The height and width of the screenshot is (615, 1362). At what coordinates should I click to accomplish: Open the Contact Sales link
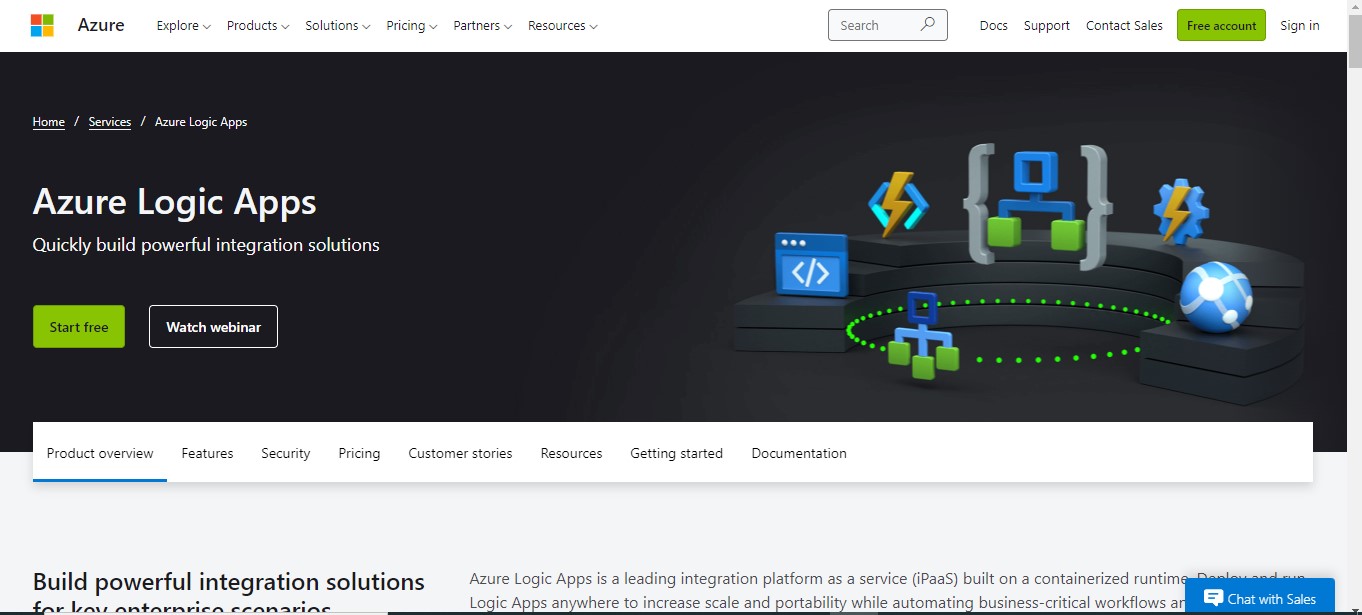click(x=1124, y=26)
